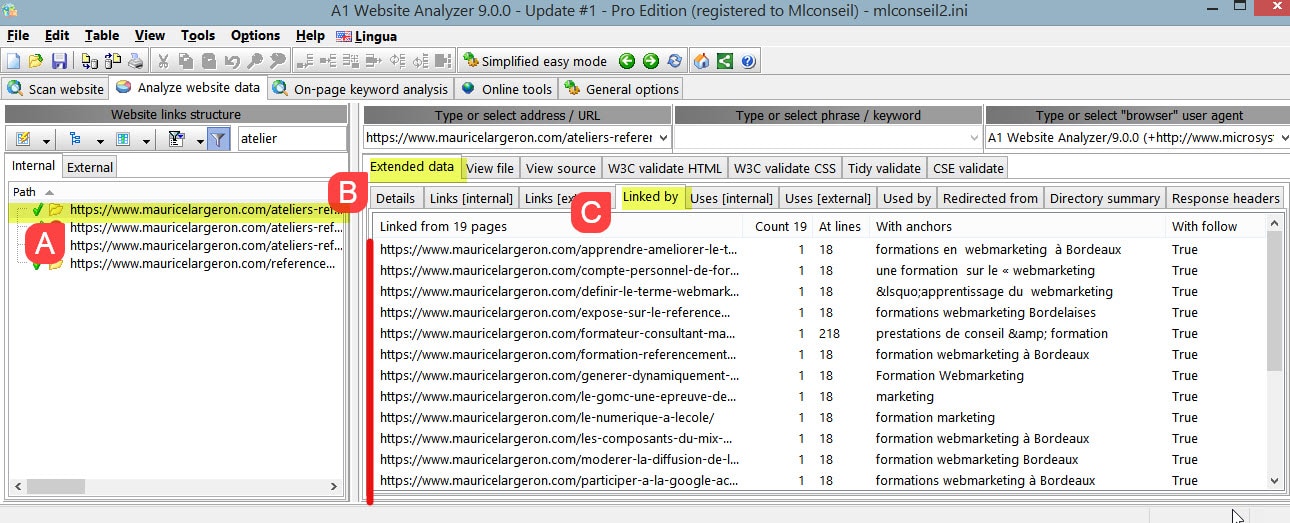Select the Internal links tab
The width and height of the screenshot is (1290, 523).
(x=33, y=166)
